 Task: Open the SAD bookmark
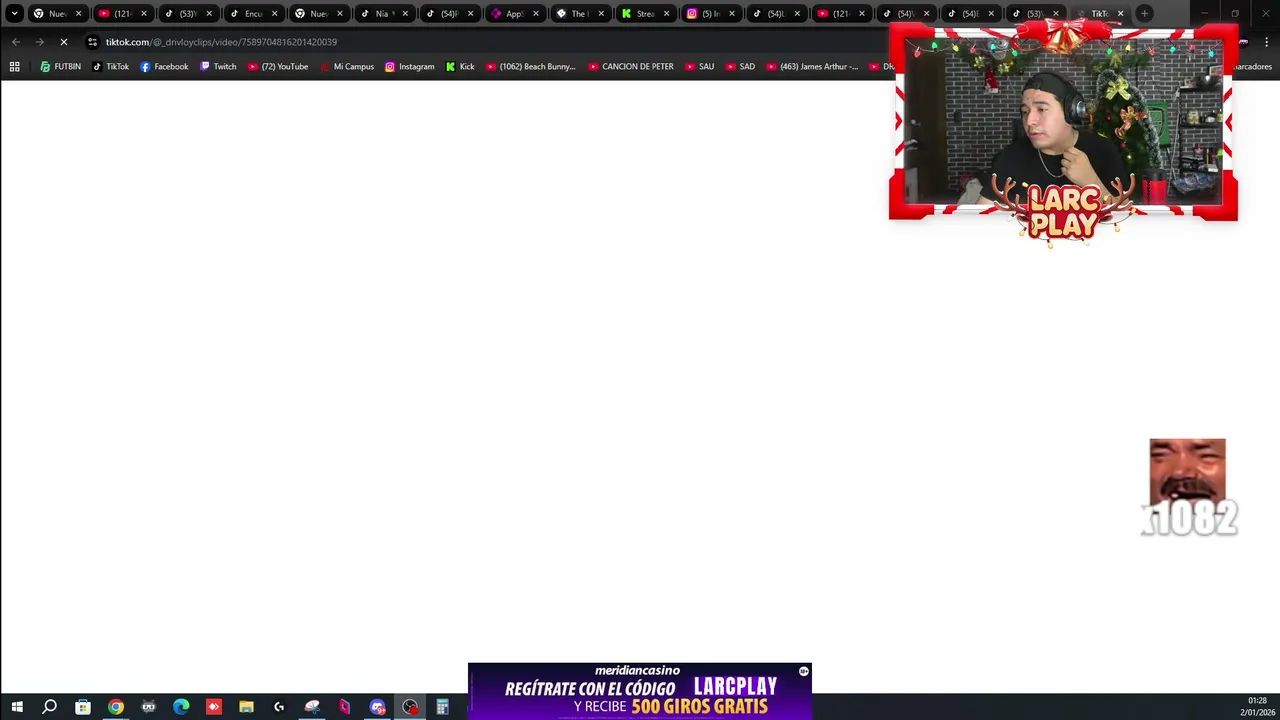pyautogui.click(x=740, y=67)
